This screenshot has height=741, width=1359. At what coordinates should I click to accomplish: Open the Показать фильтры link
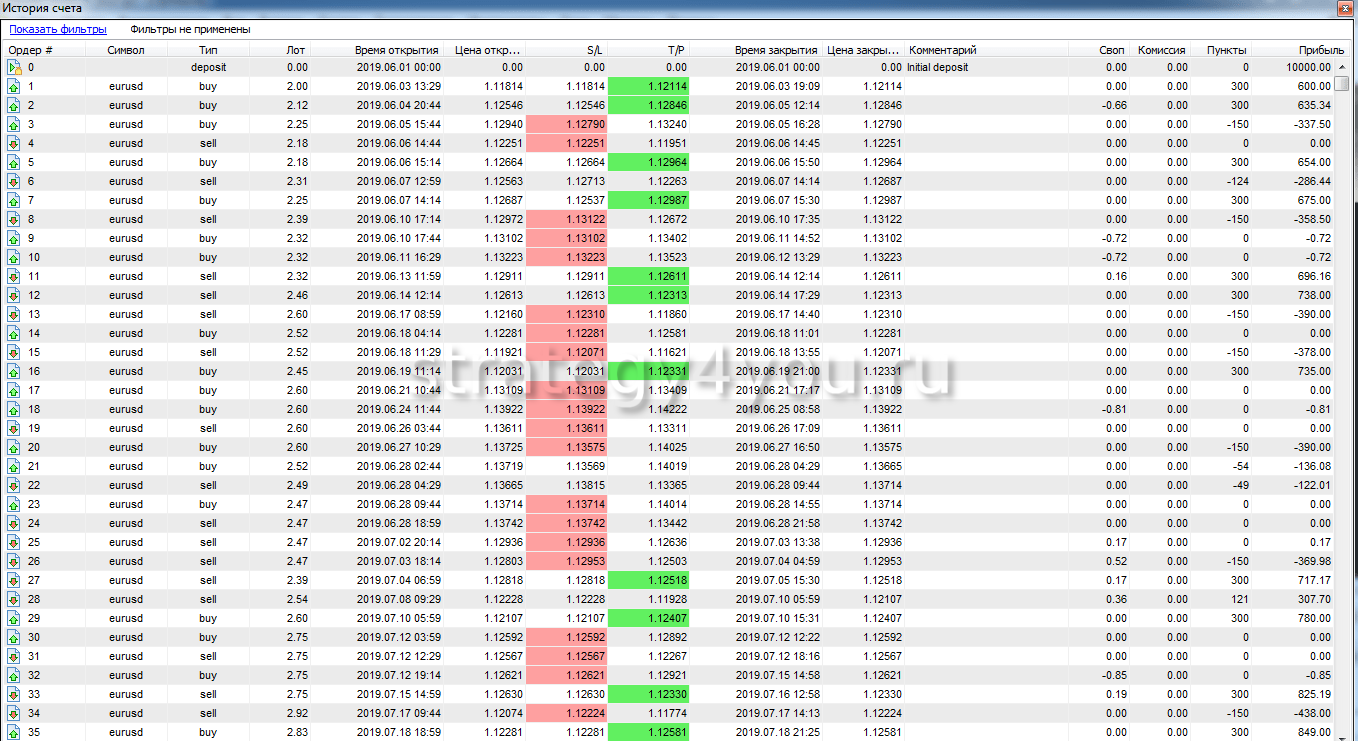point(58,29)
